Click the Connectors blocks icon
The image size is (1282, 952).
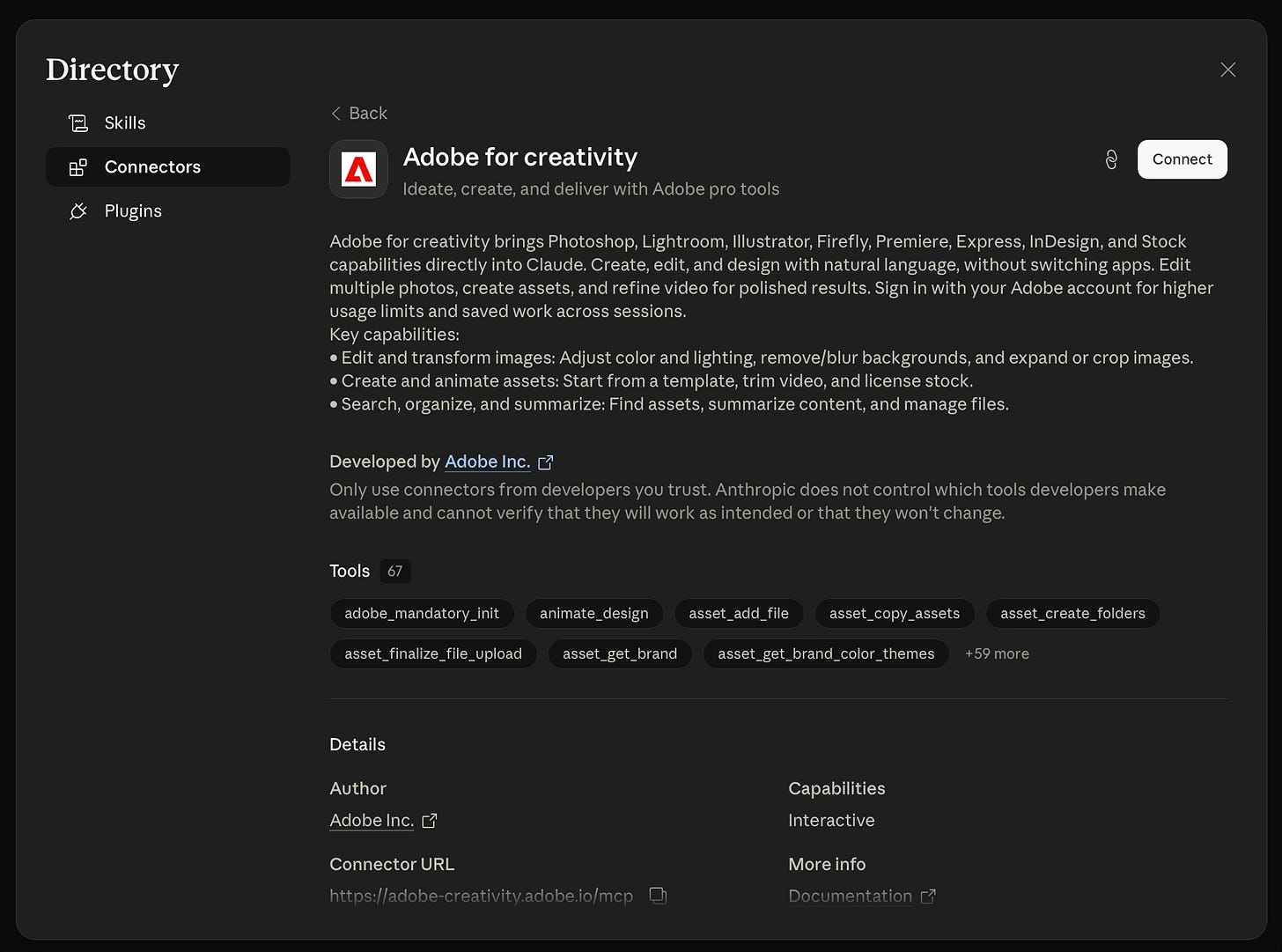(x=78, y=166)
